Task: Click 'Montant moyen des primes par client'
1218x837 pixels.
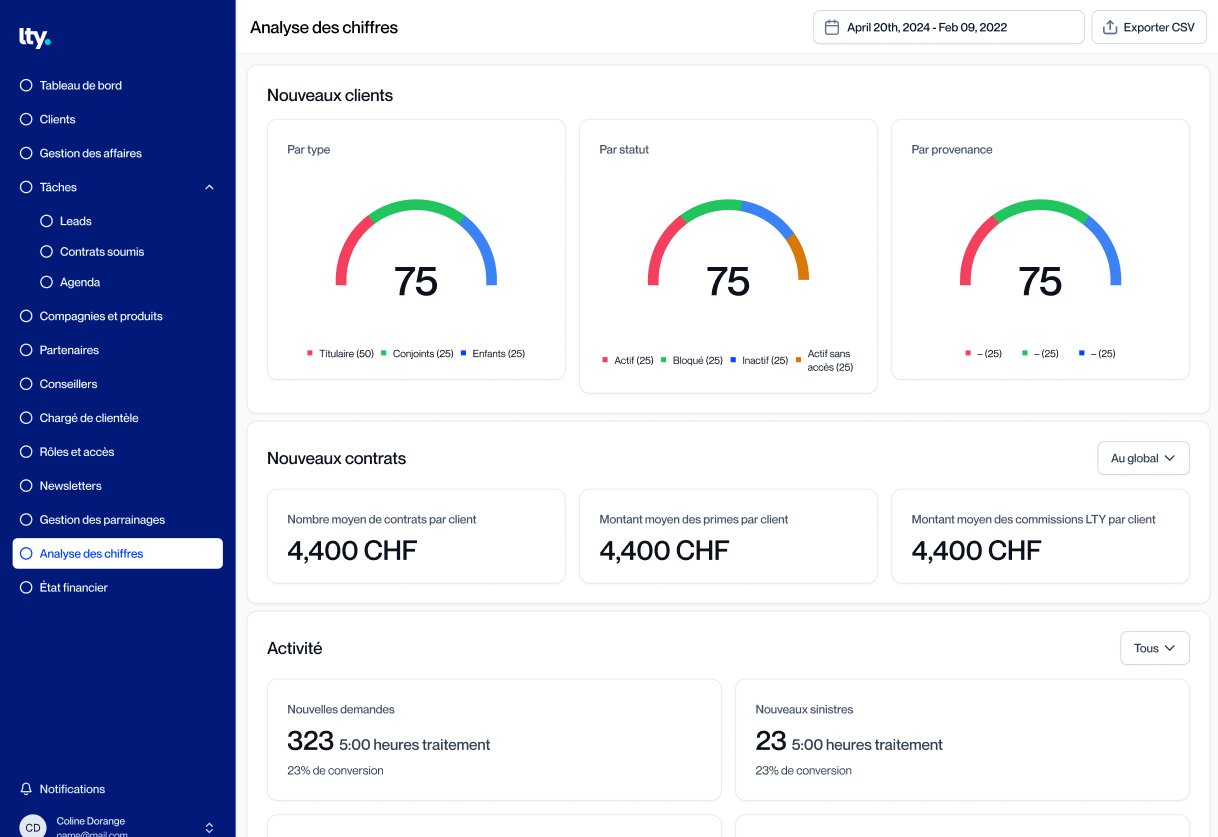Action: click(694, 520)
